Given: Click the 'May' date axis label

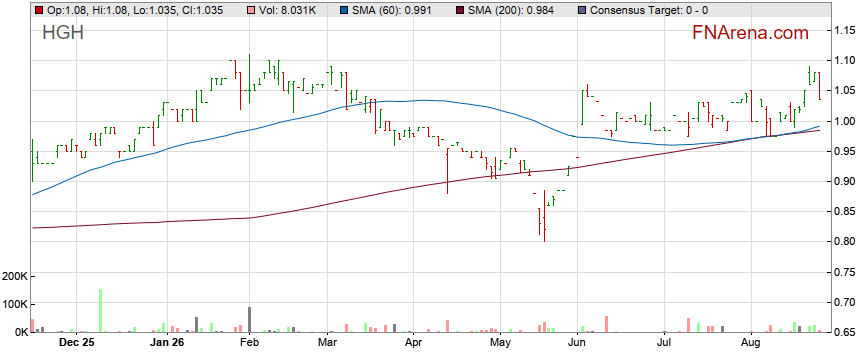Looking at the screenshot, I should (500, 343).
